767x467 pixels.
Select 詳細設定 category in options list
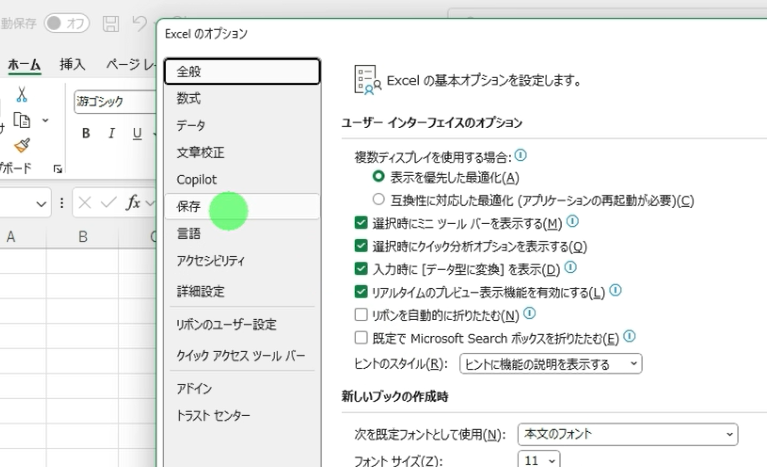(242, 291)
